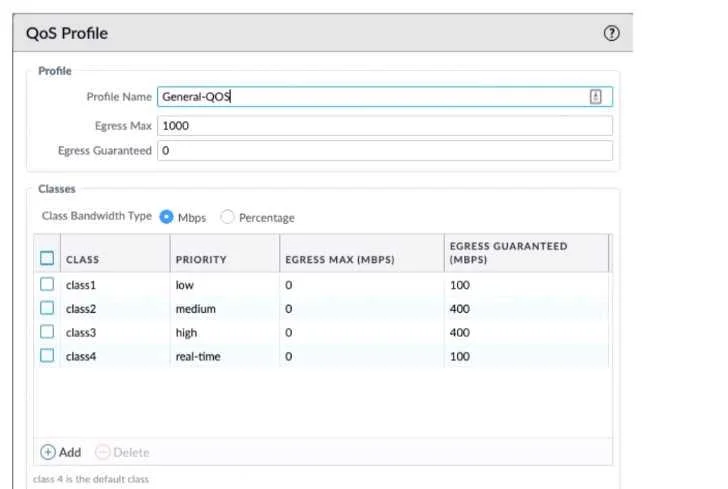Select the Percentage bandwidth type radio
Image resolution: width=728 pixels, height=489 pixels.
(x=227, y=217)
